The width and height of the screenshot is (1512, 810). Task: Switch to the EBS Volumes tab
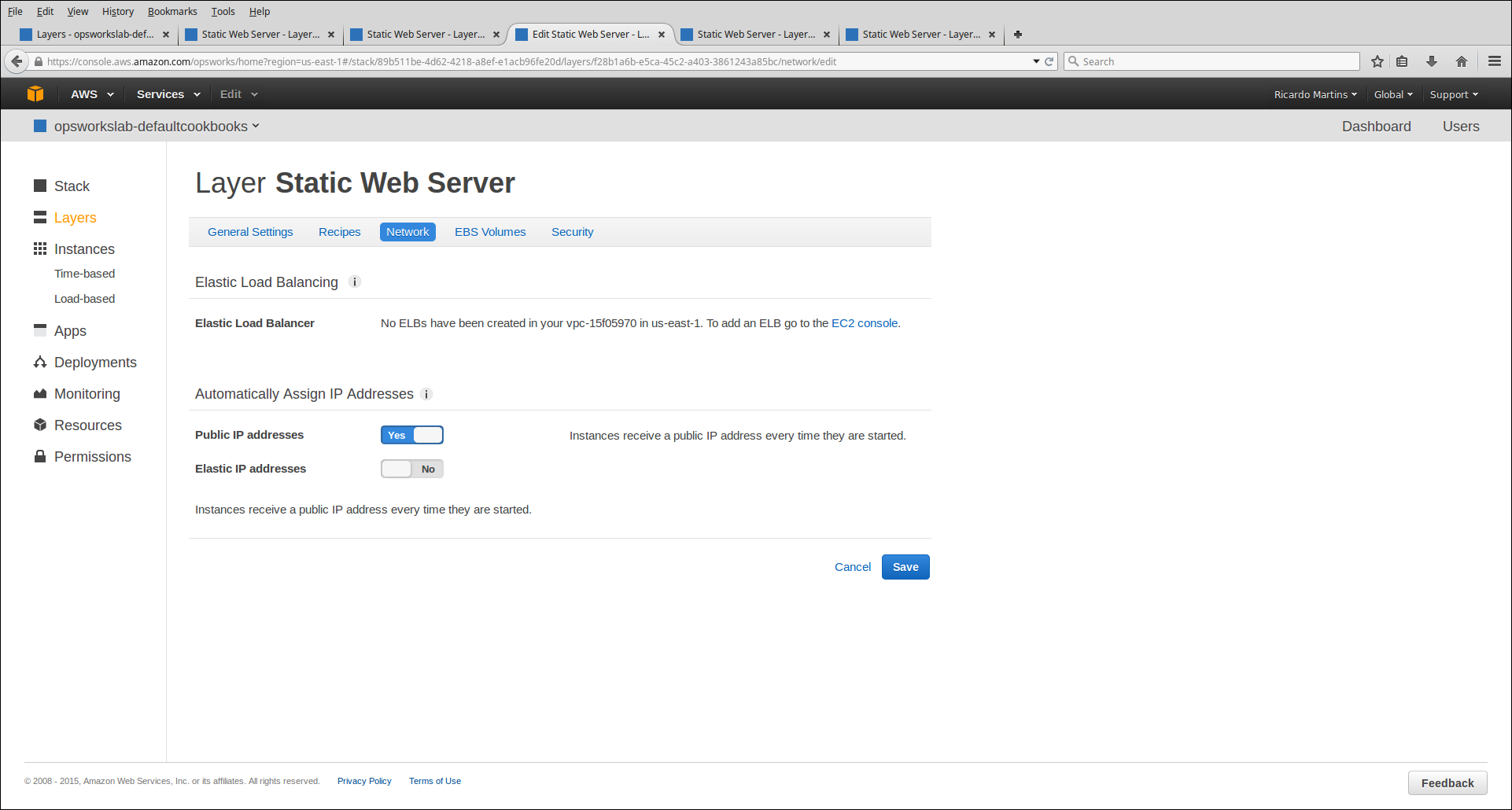490,232
